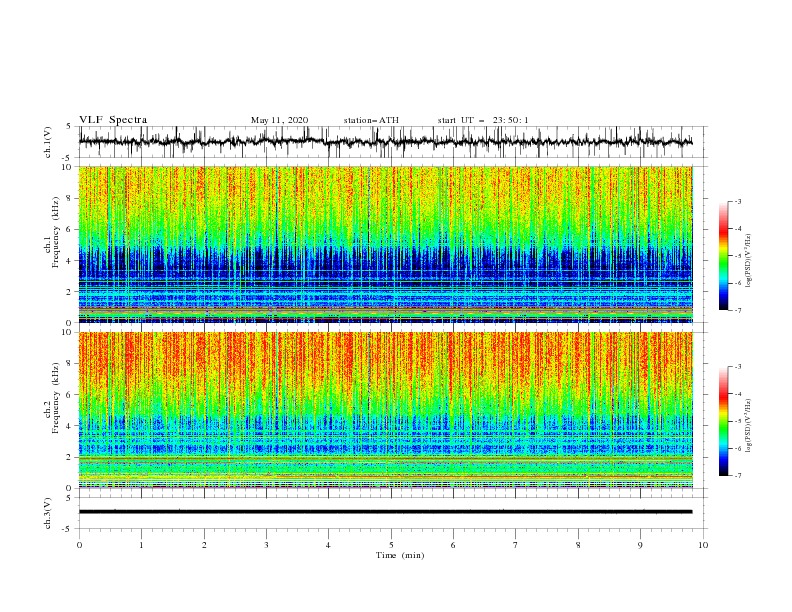This screenshot has width=792, height=612.
Task: Click the "8" frequency tick on the ch.2 axis
Action: [x=71, y=364]
